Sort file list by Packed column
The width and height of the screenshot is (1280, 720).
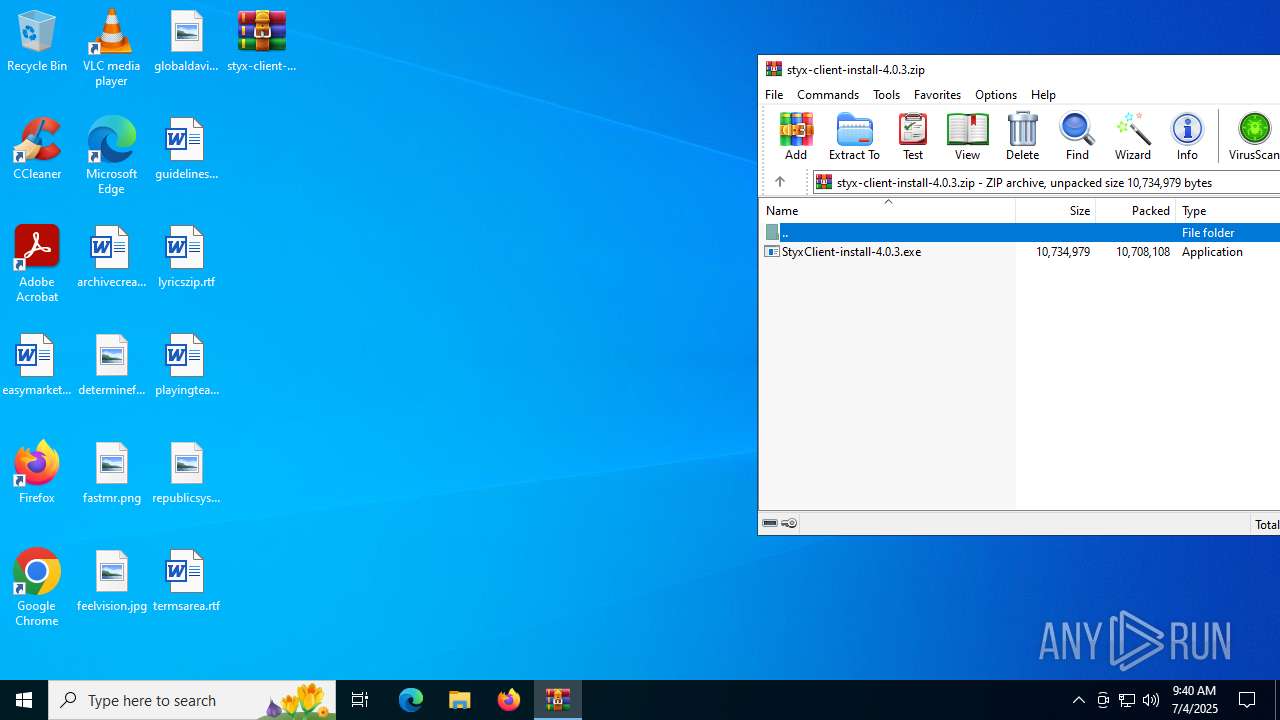tap(1136, 210)
